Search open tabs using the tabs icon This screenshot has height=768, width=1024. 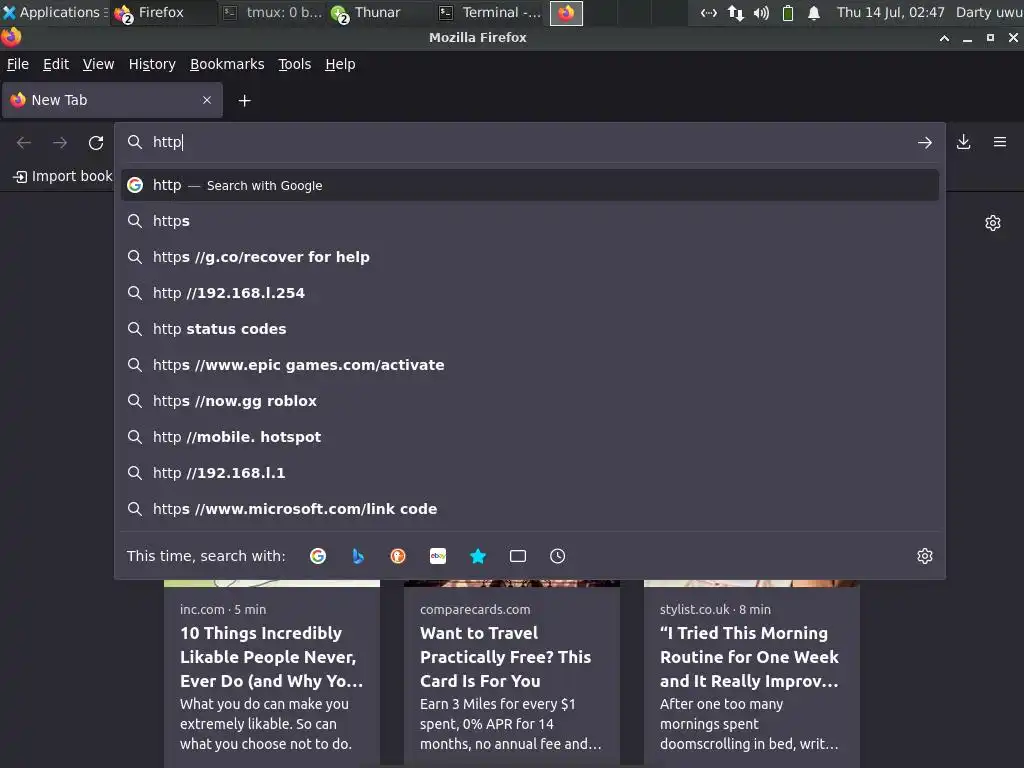coord(518,556)
